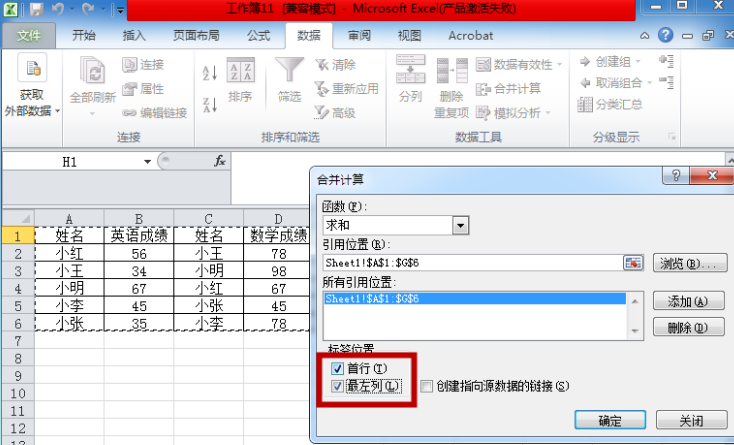Click the Excel Help question icon

[x=665, y=35]
